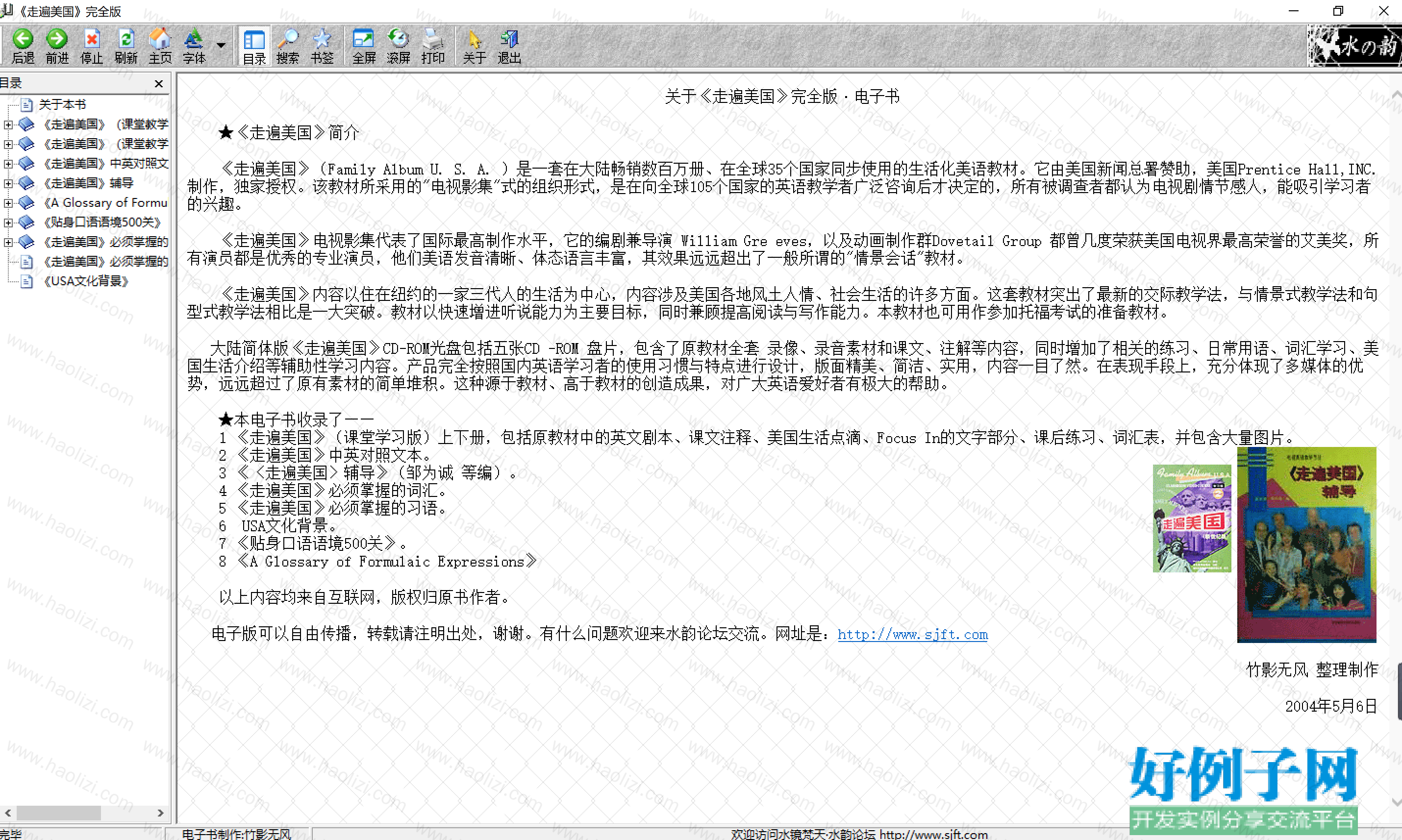Click the ★本电子书收录了 heading

coord(296,420)
